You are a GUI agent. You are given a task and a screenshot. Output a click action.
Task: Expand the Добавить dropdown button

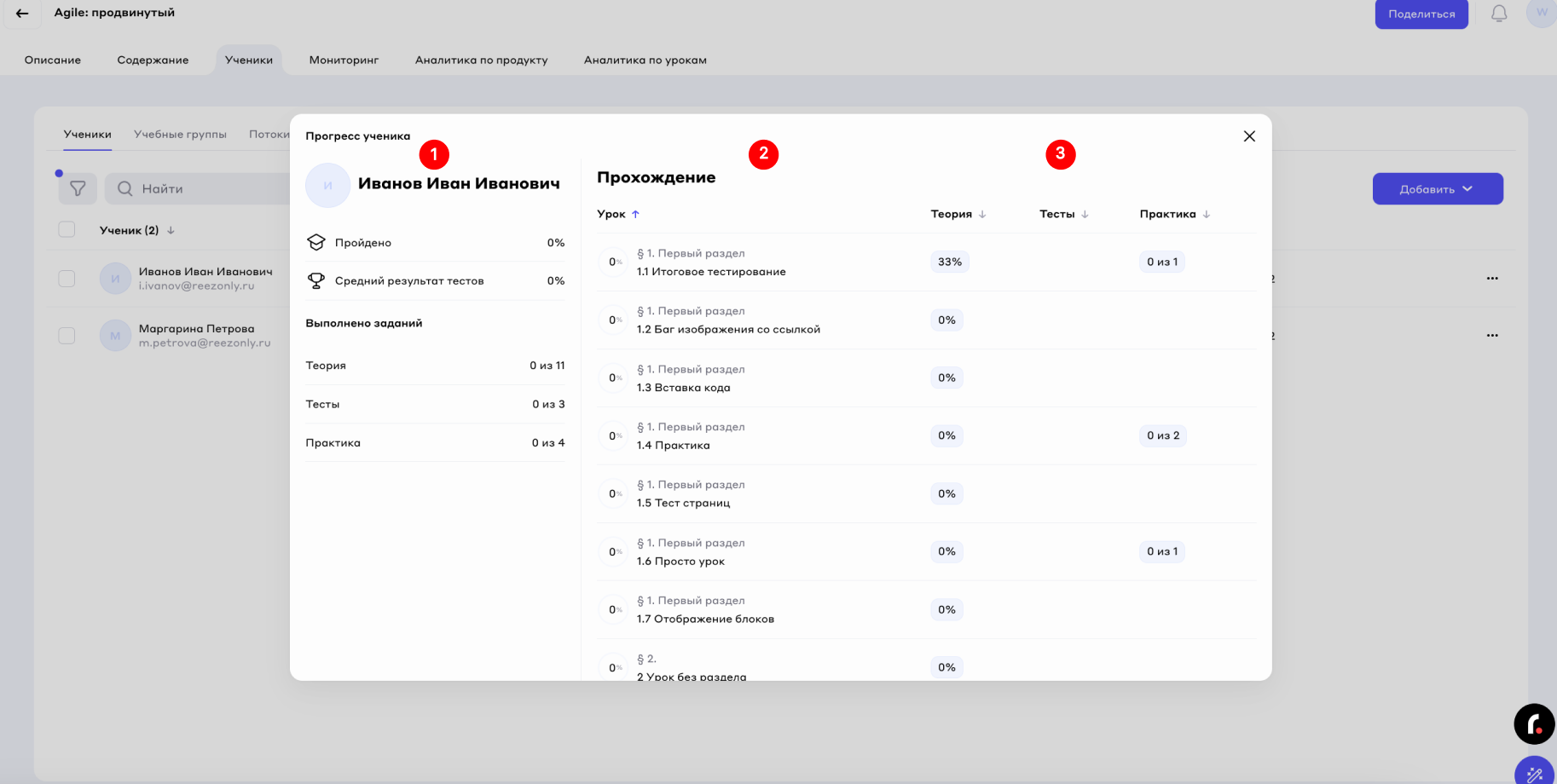pos(1437,189)
